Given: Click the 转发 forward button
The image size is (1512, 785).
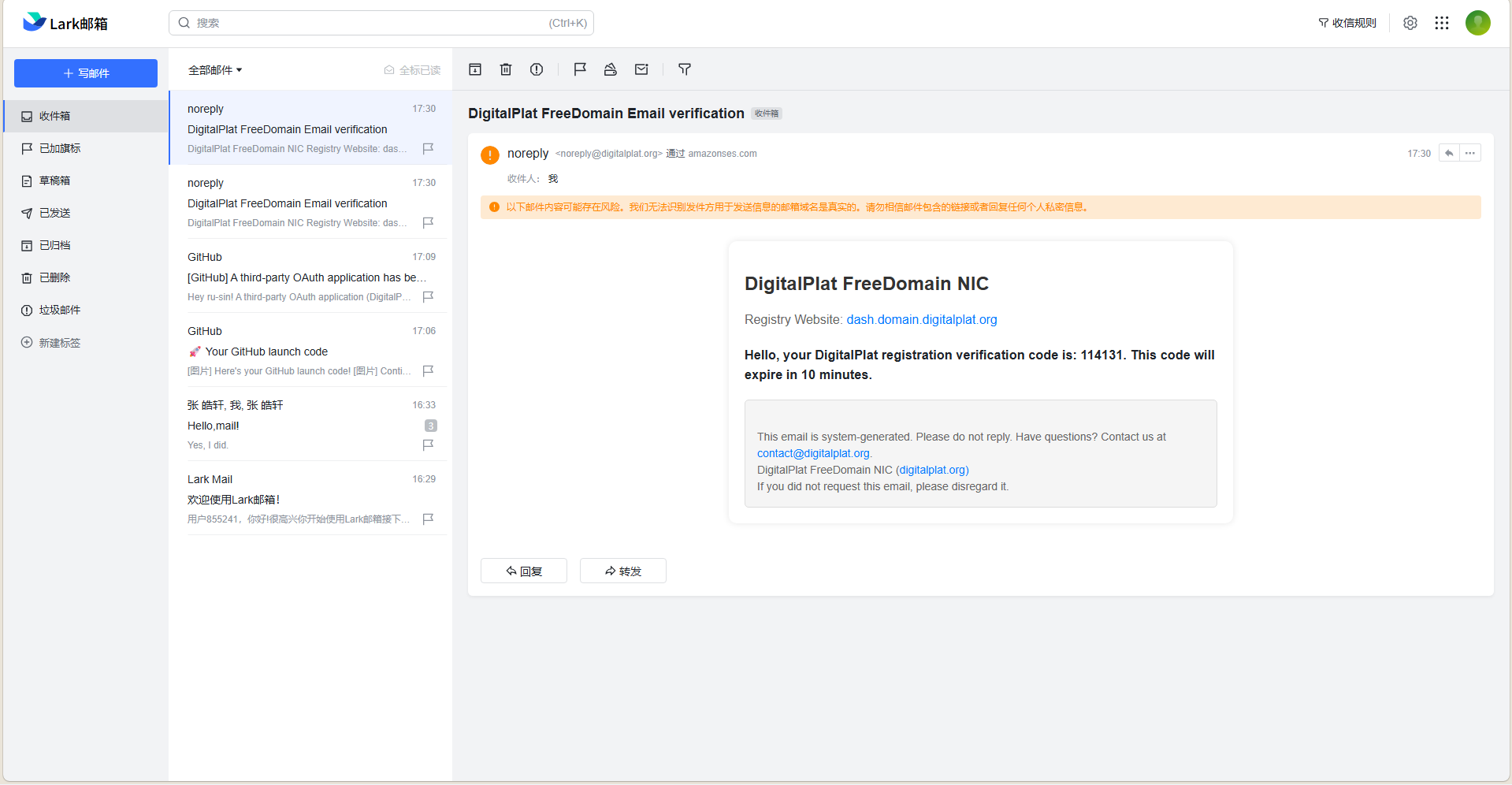Looking at the screenshot, I should point(622,571).
